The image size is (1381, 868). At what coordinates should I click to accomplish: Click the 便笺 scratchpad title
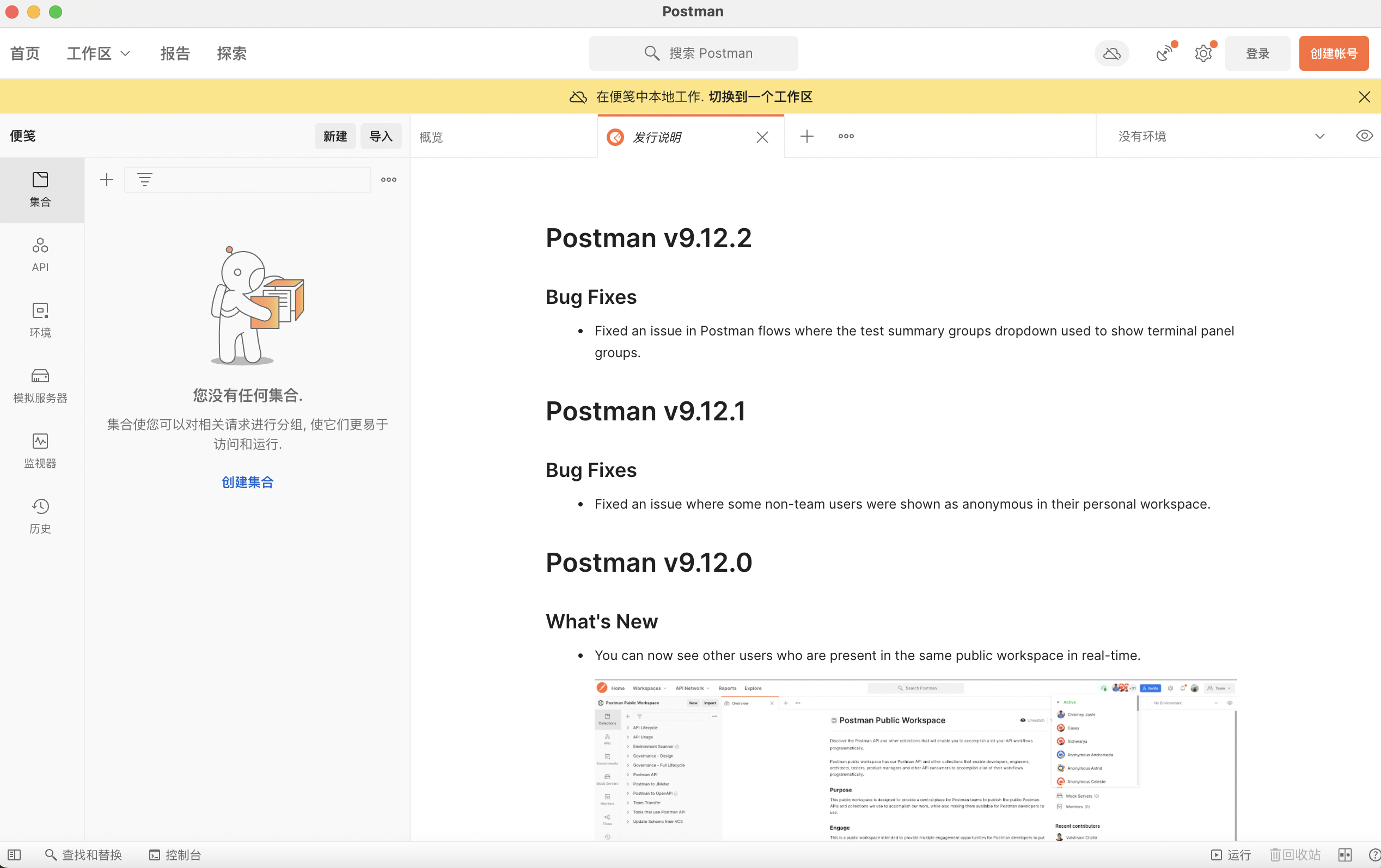(23, 136)
